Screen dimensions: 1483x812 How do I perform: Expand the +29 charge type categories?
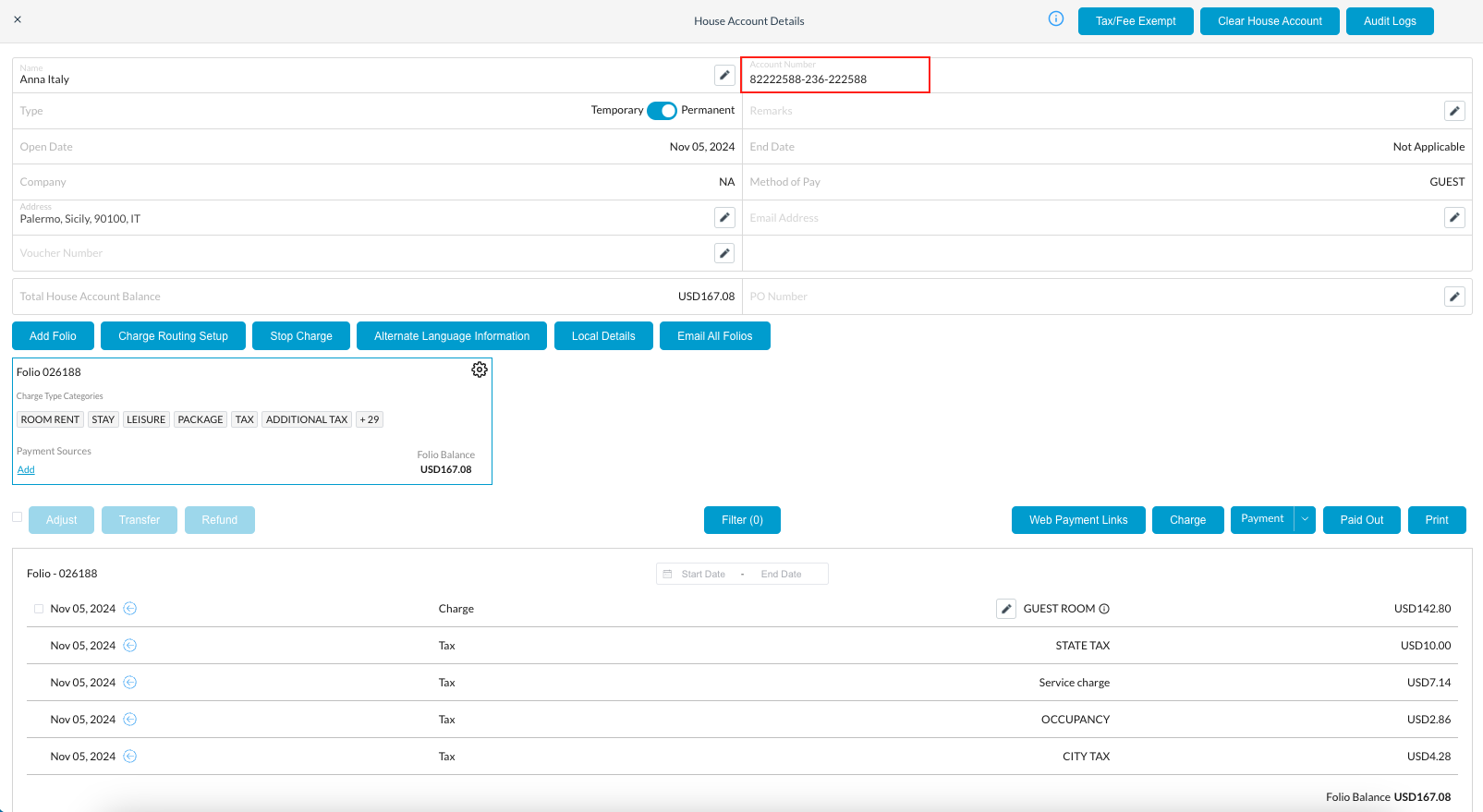[x=370, y=419]
